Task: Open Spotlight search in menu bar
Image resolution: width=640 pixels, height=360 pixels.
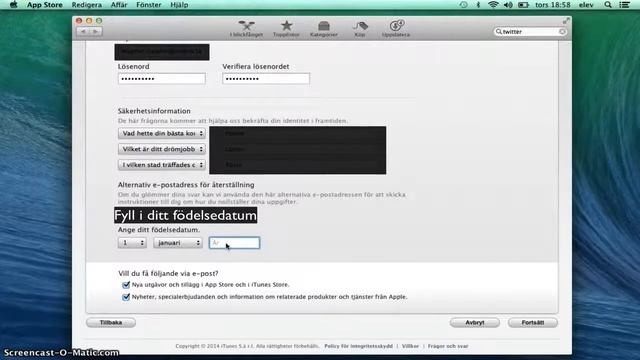Action: click(x=608, y=5)
